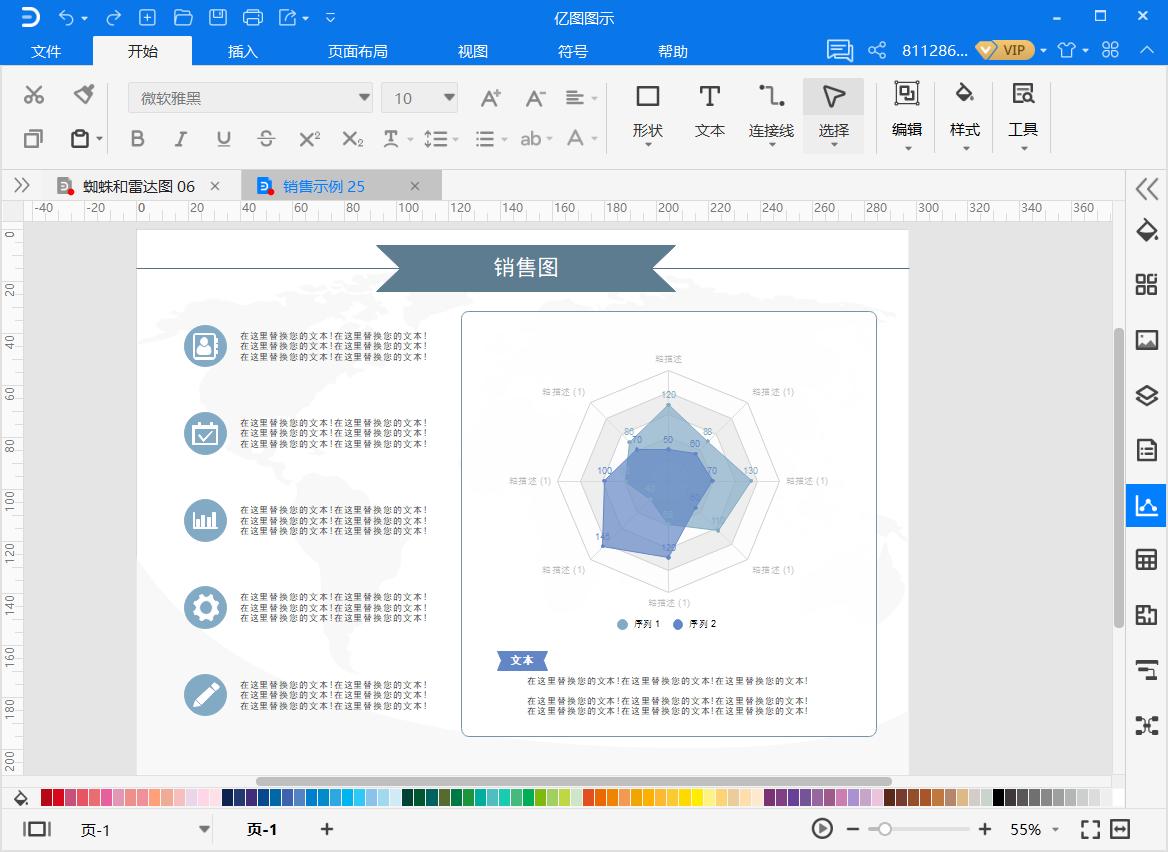Click the scissors cut icon
This screenshot has height=852, width=1168.
(x=33, y=94)
